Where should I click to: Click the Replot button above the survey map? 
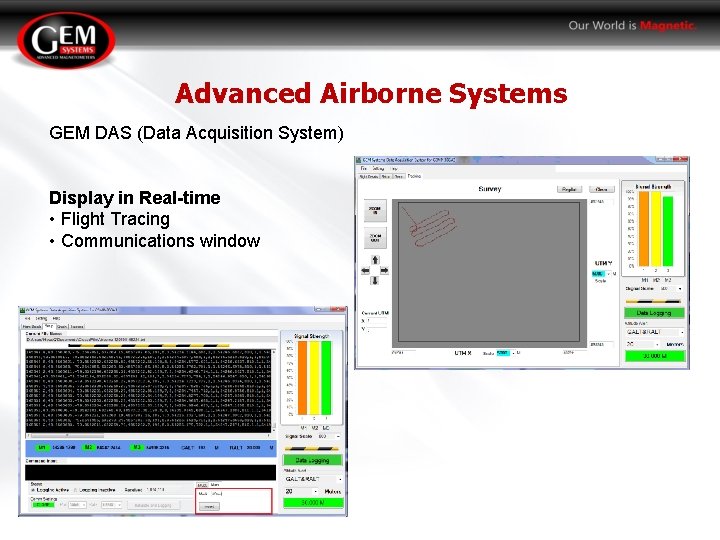[x=569, y=189]
